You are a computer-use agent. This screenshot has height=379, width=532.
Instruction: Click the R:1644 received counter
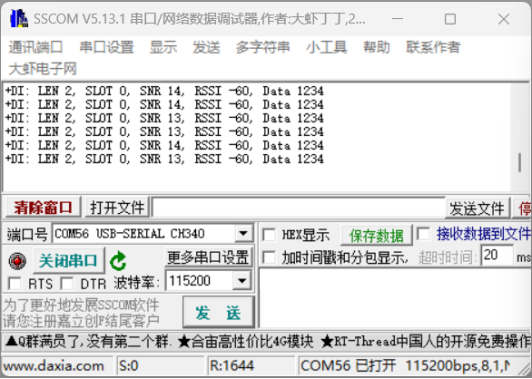[232, 366]
